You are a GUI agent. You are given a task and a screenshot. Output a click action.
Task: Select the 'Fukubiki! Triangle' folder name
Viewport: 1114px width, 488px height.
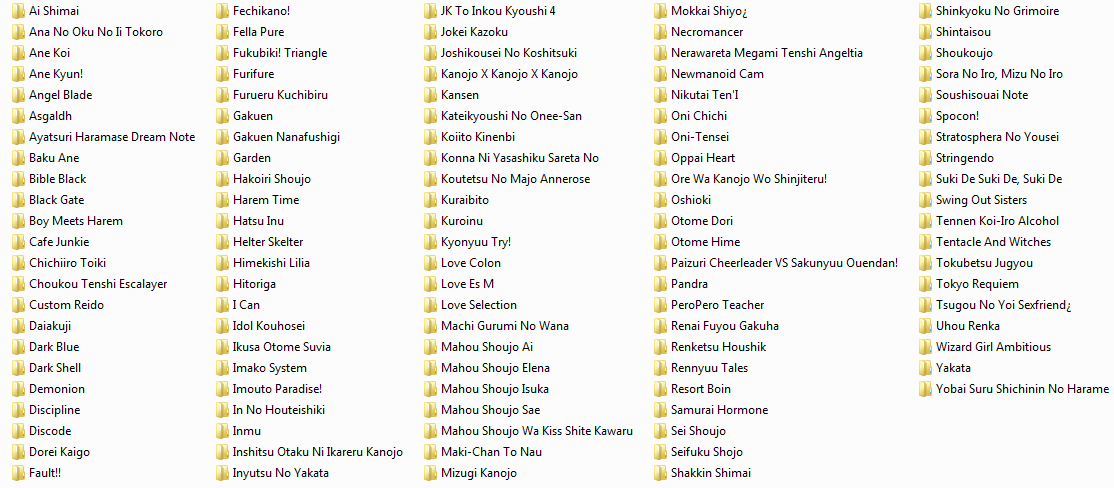pyautogui.click(x=280, y=53)
